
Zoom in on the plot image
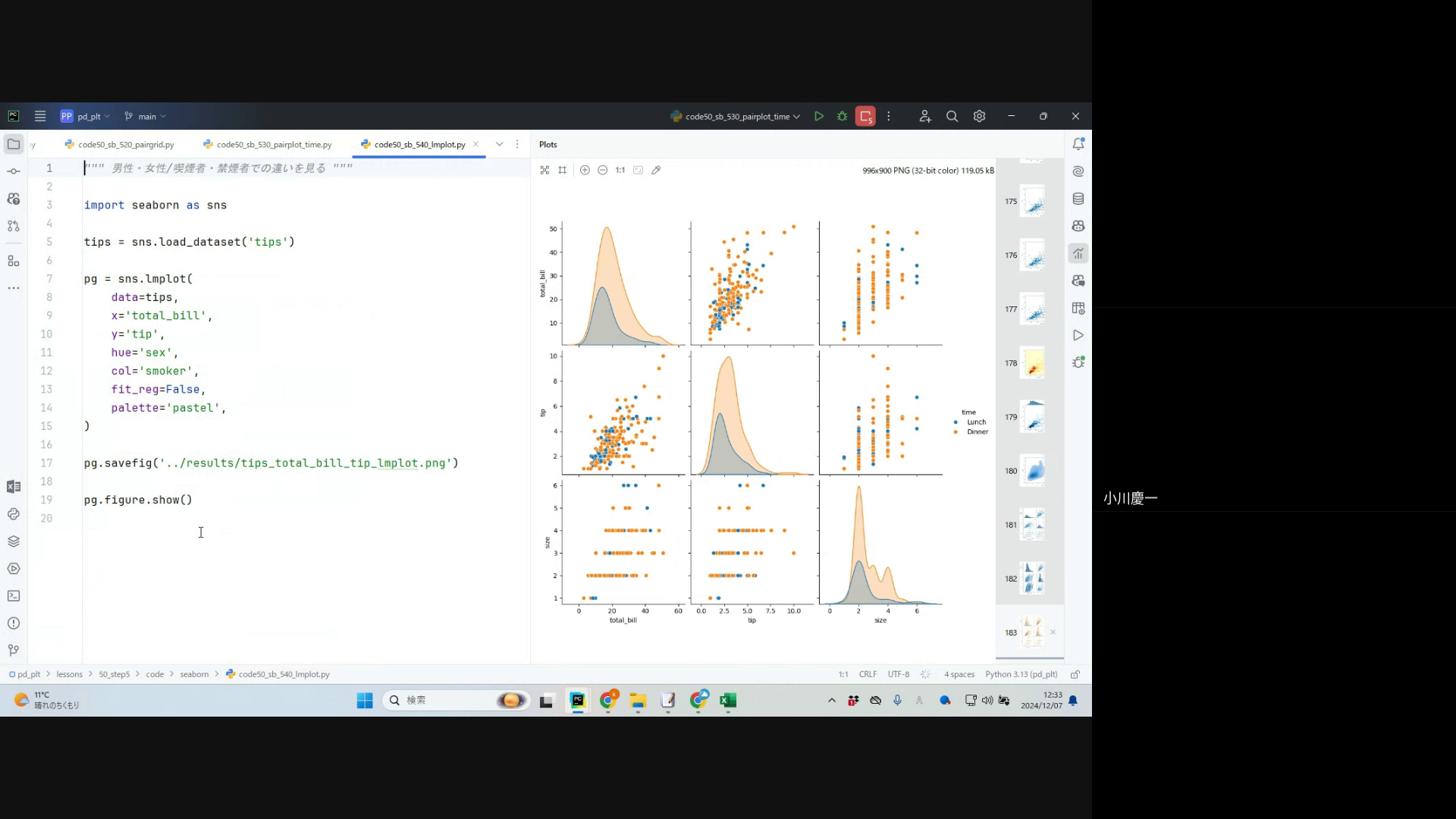pyautogui.click(x=585, y=170)
